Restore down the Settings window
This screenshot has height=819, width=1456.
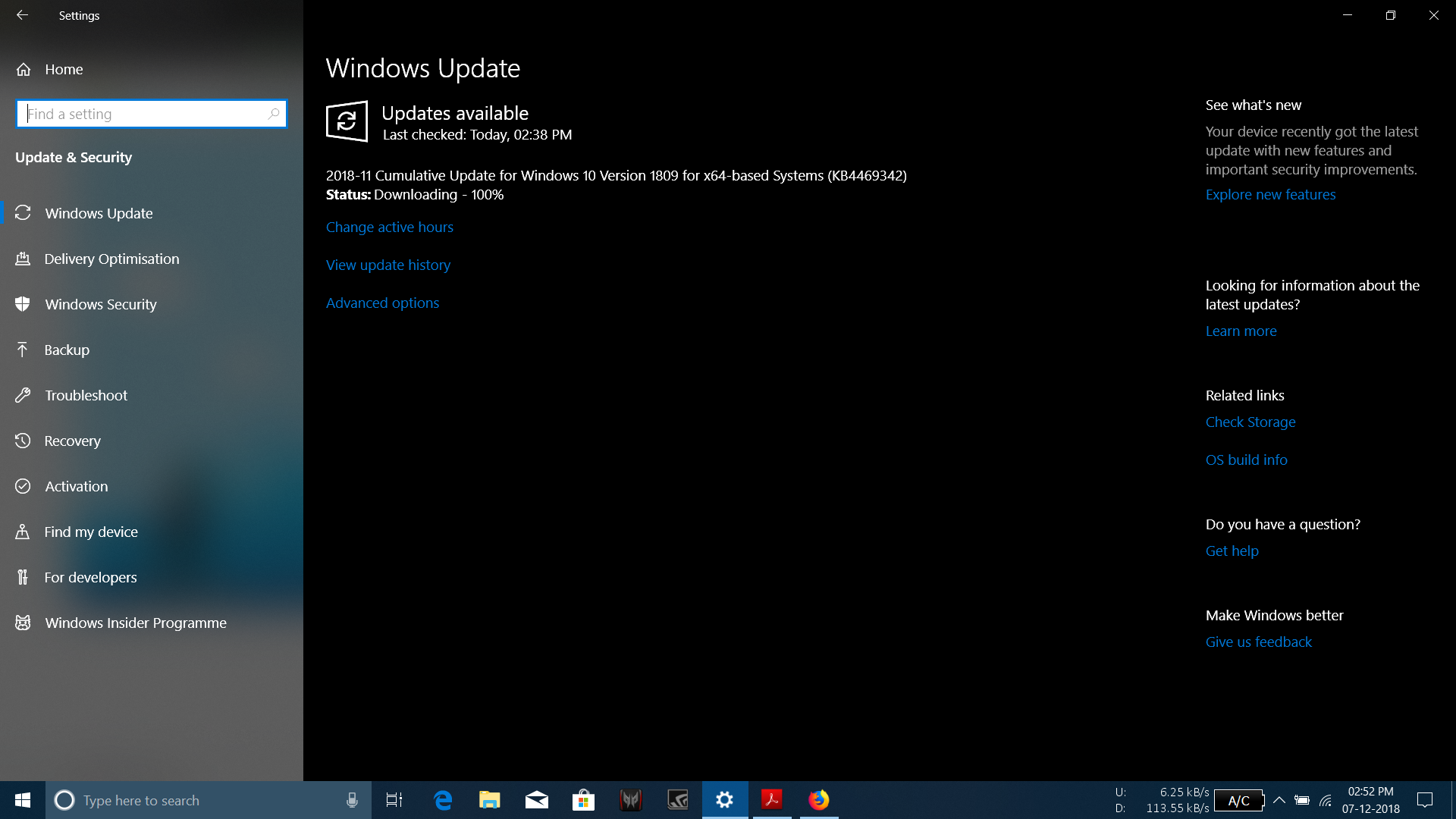coord(1390,15)
